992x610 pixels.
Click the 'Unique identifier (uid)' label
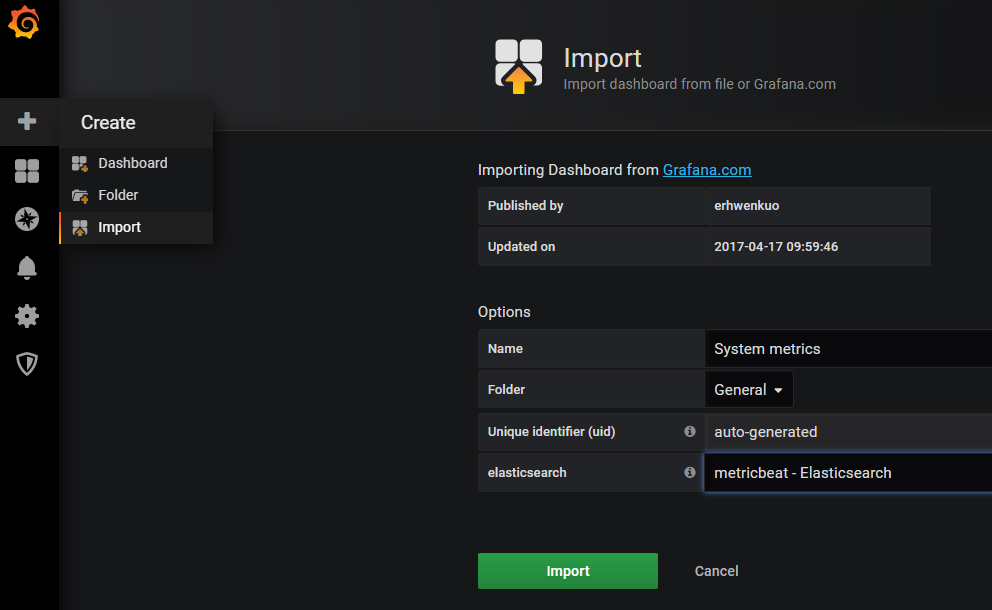551,432
